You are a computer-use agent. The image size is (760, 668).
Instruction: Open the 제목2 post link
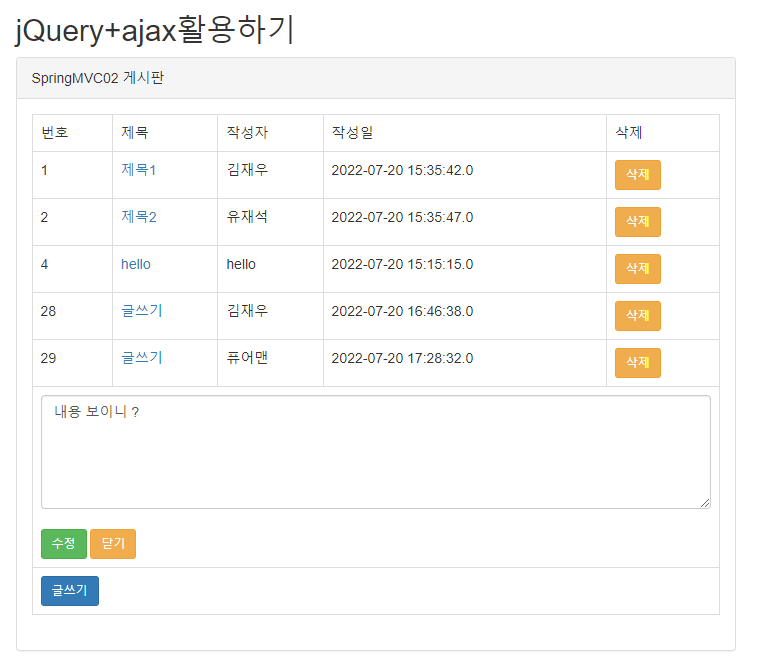pos(139,217)
